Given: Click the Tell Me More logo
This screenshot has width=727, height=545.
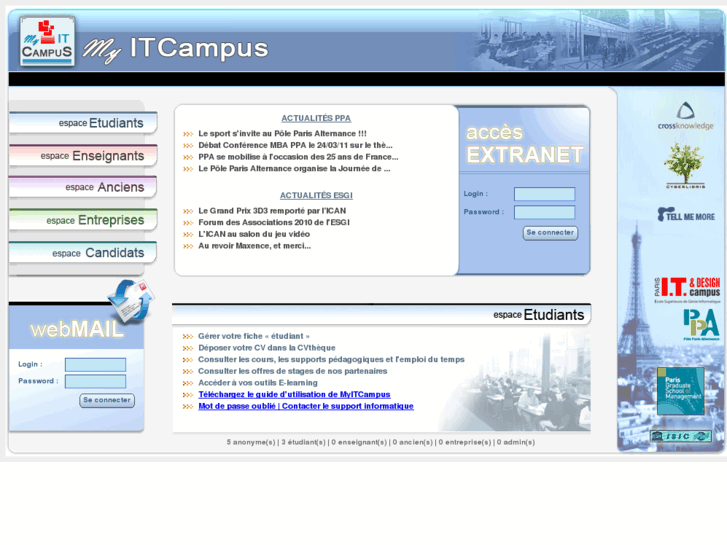Looking at the screenshot, I should tap(686, 215).
